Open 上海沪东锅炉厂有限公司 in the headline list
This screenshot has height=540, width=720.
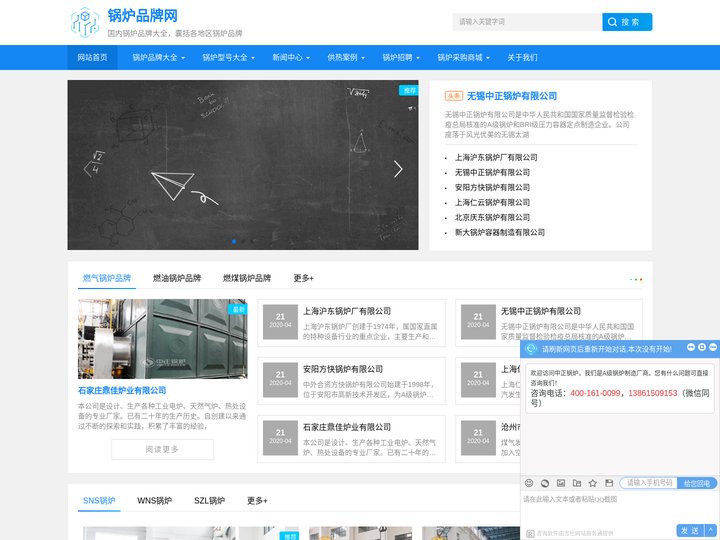pyautogui.click(x=496, y=158)
